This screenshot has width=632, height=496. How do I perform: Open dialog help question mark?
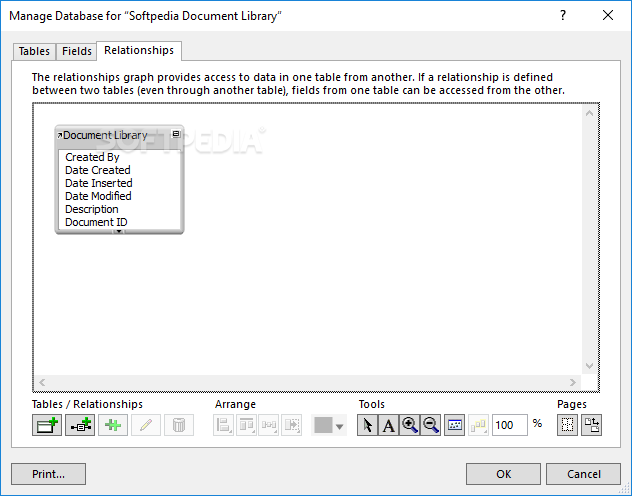tap(563, 15)
